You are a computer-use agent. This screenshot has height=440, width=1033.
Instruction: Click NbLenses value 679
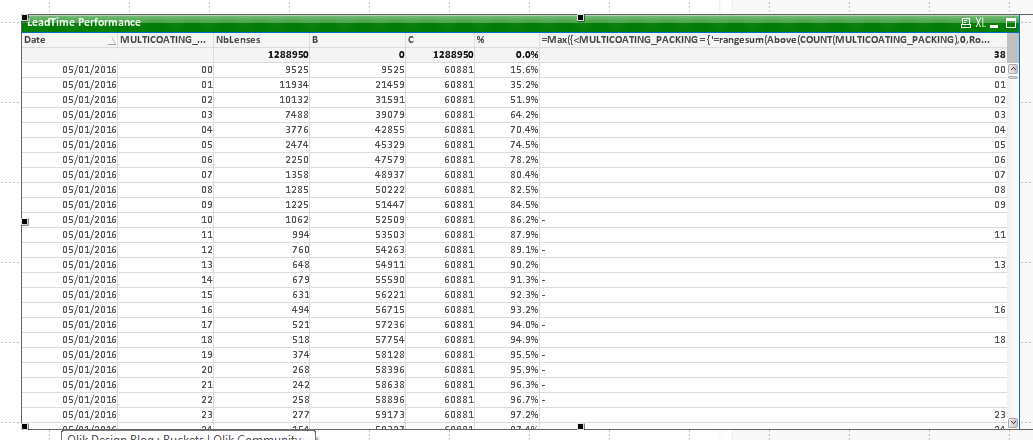300,280
